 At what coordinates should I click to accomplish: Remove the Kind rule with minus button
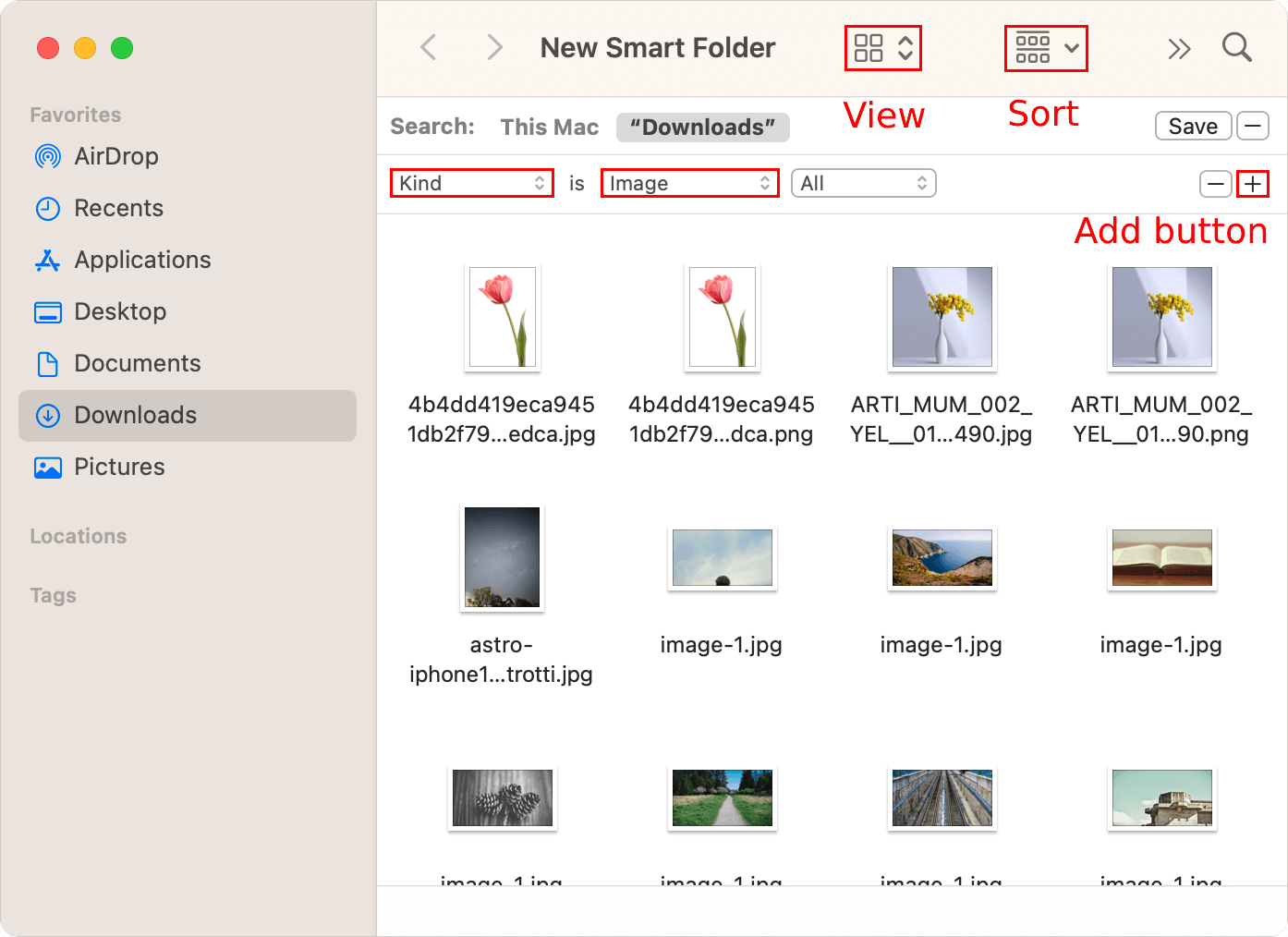(x=1216, y=184)
